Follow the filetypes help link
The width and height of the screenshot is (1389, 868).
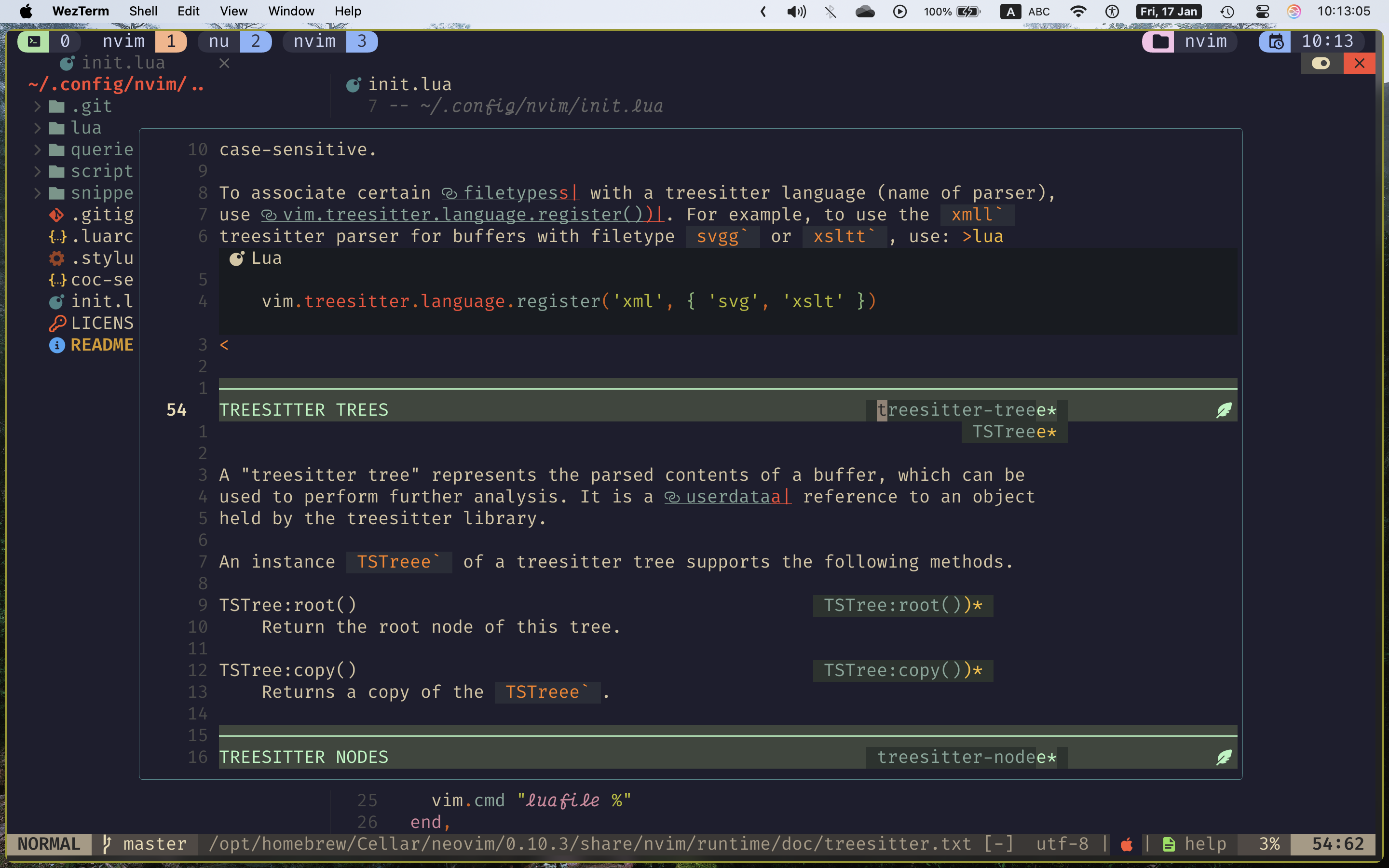point(510,193)
